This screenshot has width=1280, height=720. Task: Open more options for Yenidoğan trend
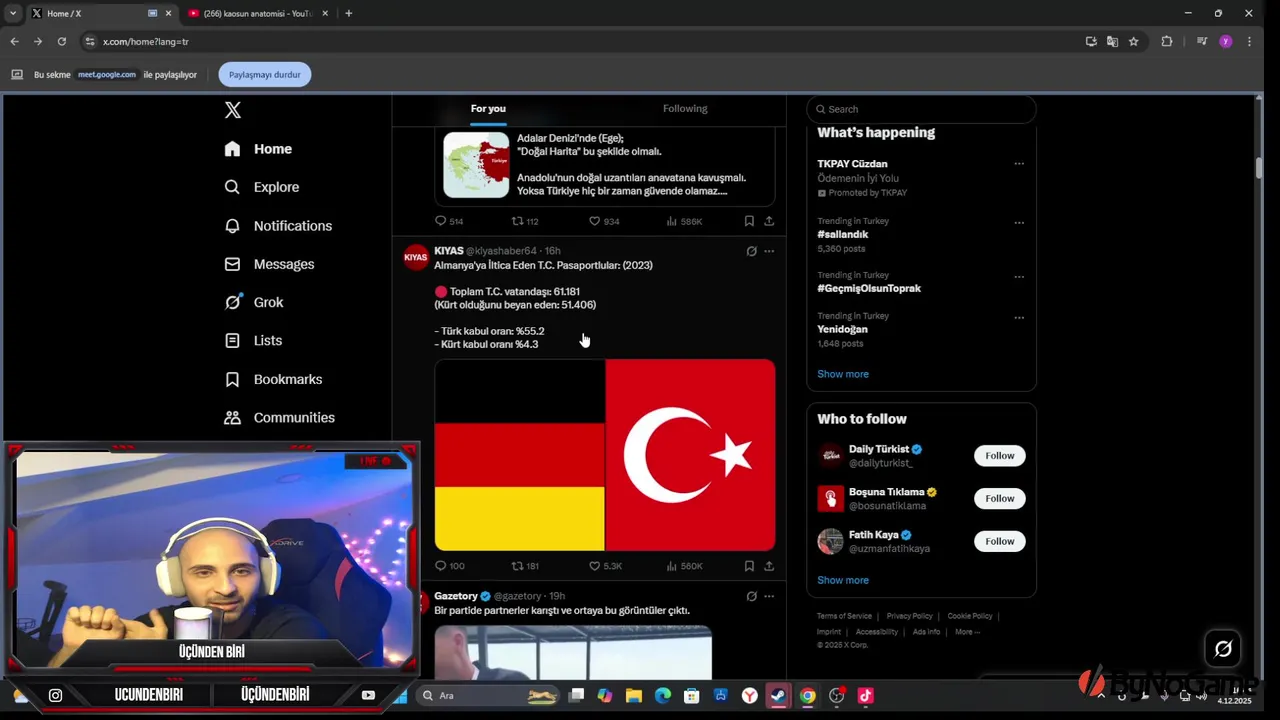click(1019, 318)
